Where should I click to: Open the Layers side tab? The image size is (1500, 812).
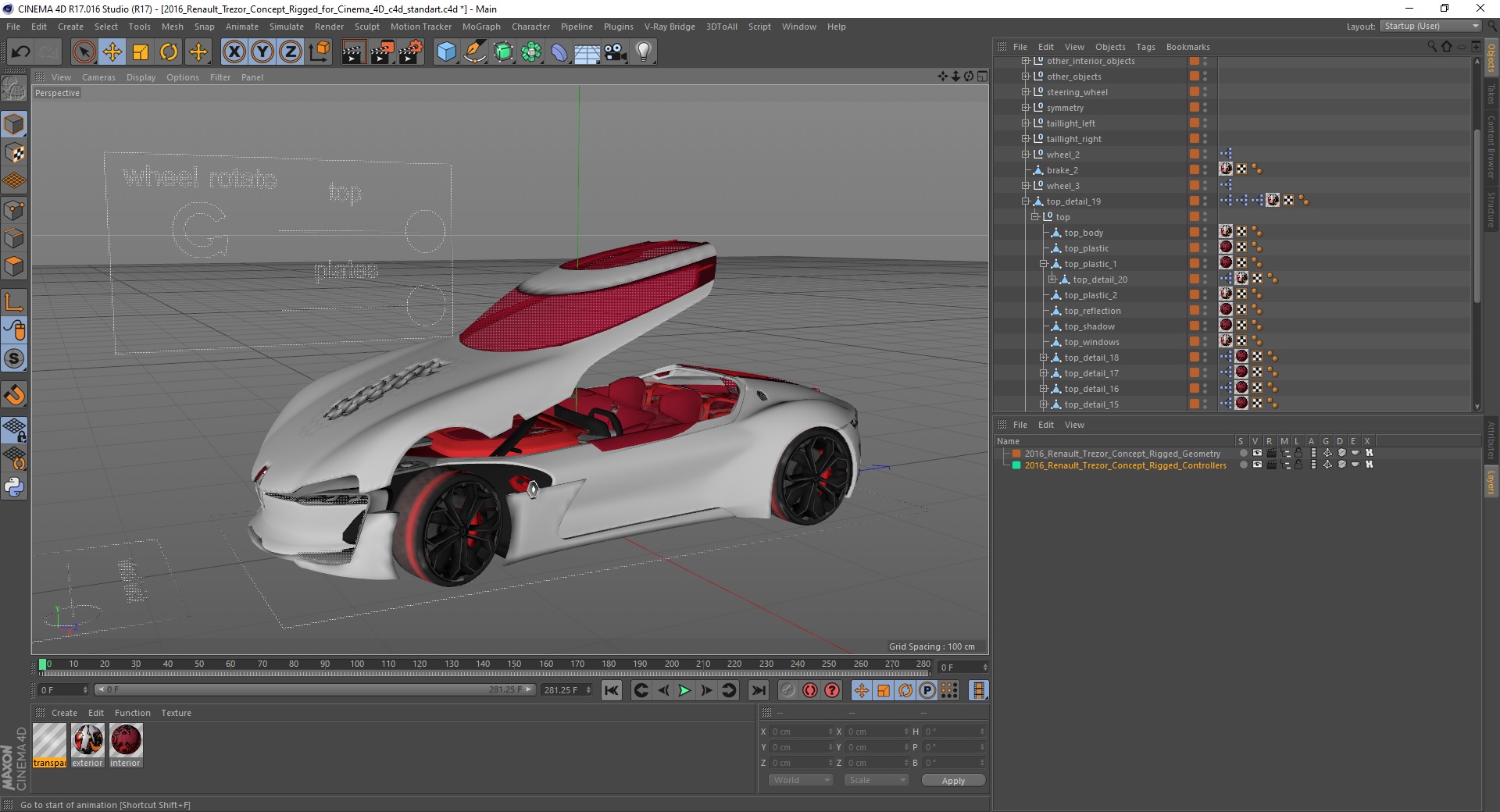click(x=1491, y=481)
